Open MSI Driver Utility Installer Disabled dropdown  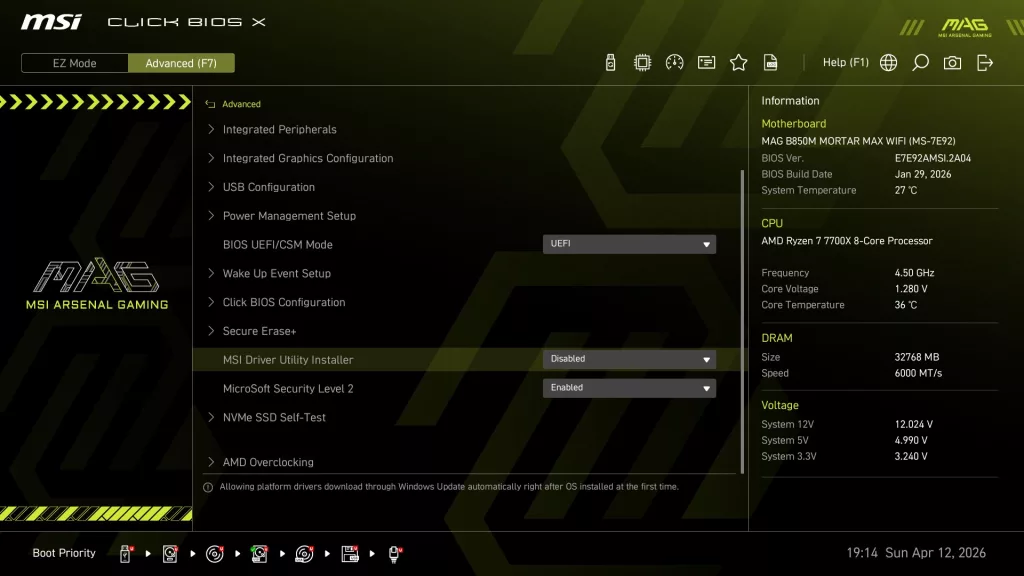630,359
